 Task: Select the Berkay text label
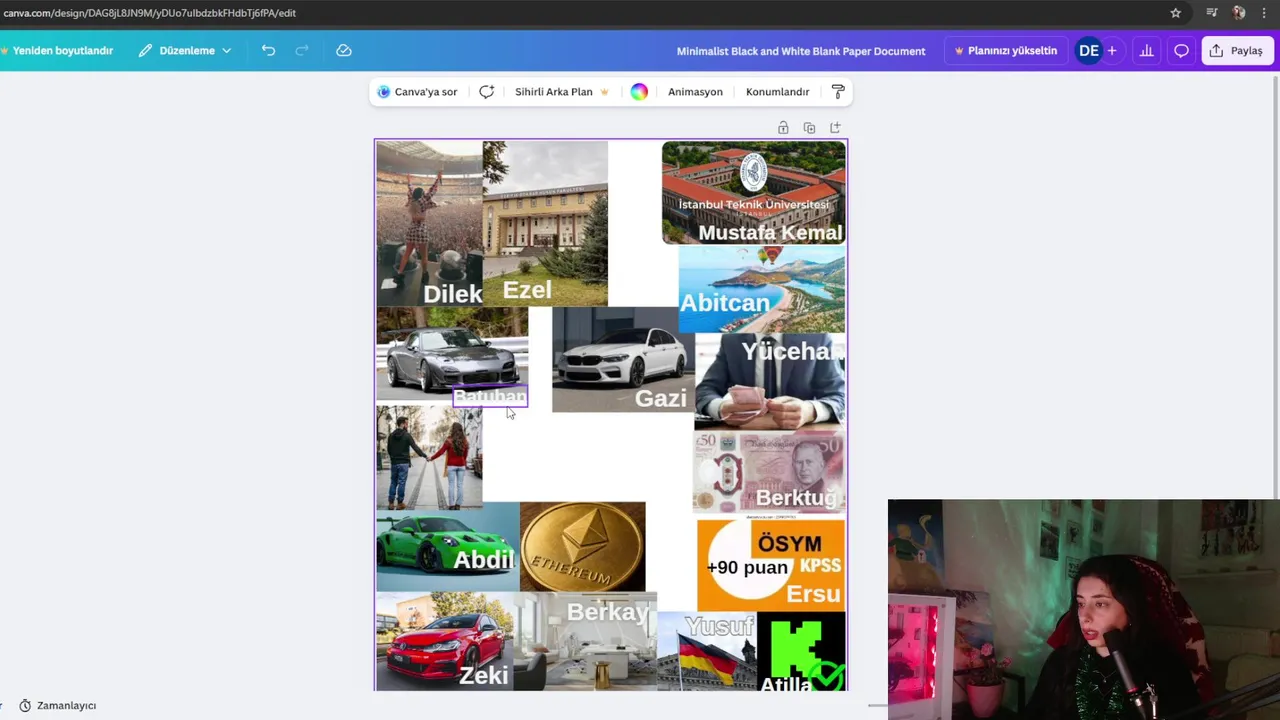(x=608, y=612)
